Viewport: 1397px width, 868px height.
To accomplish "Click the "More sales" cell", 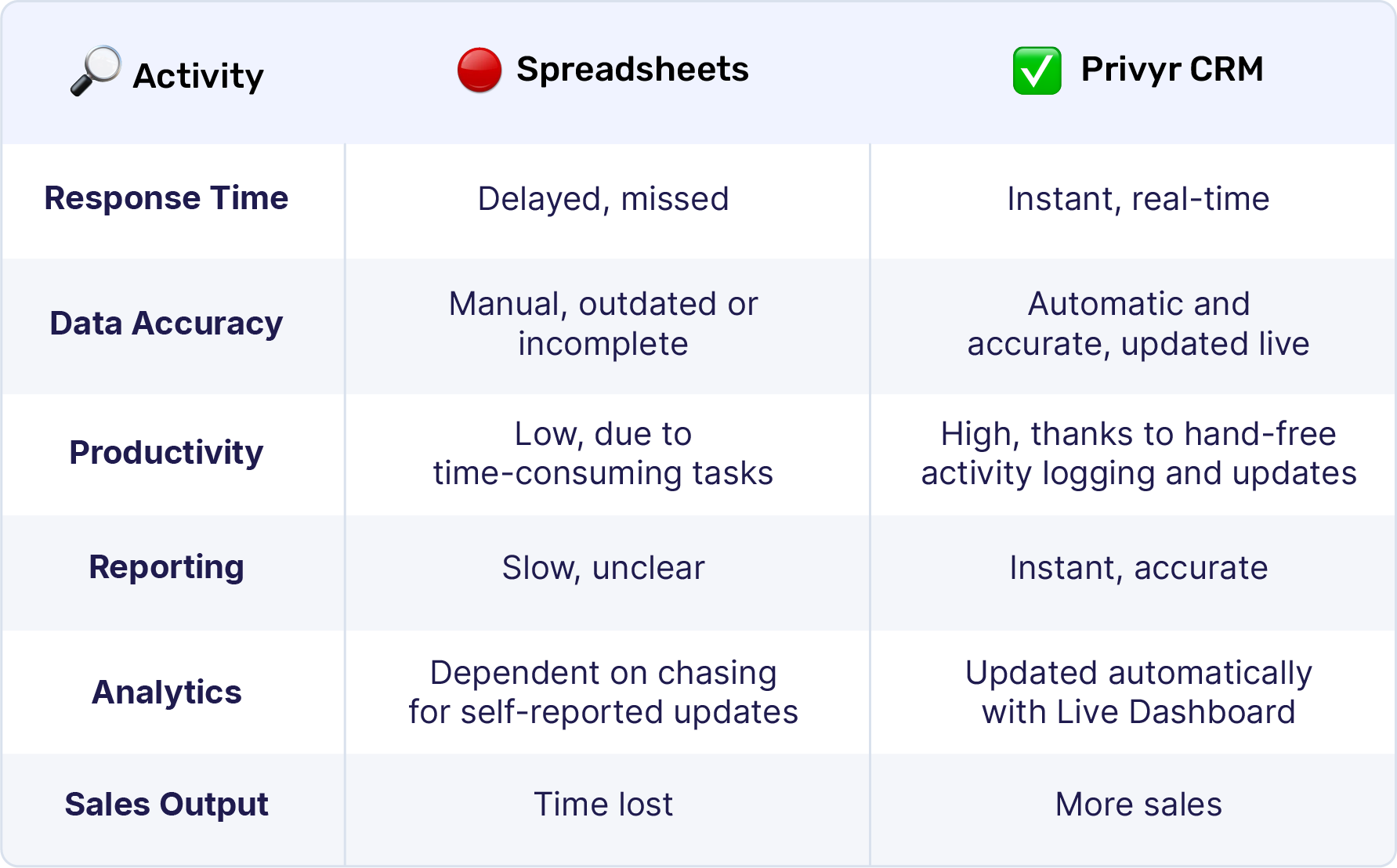I will pyautogui.click(x=1138, y=805).
